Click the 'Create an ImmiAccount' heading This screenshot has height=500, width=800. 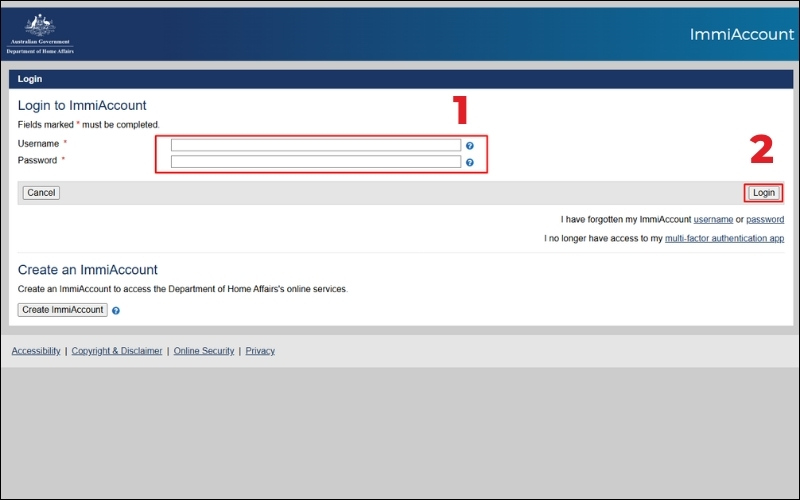coord(88,269)
